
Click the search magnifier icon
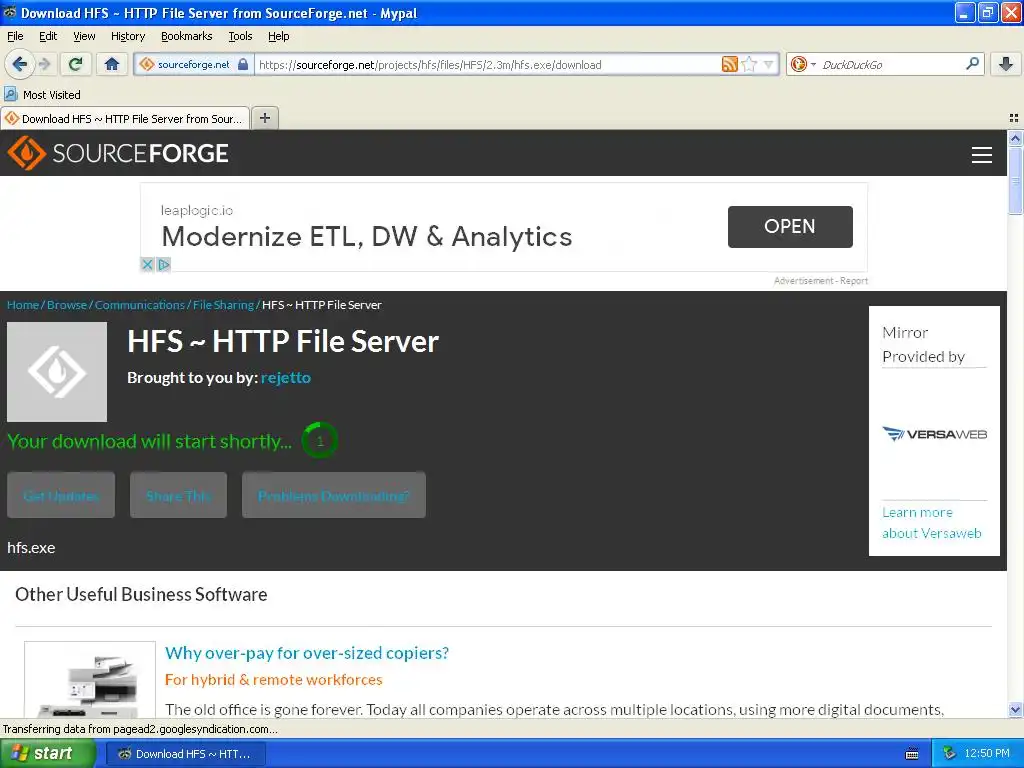(x=972, y=64)
